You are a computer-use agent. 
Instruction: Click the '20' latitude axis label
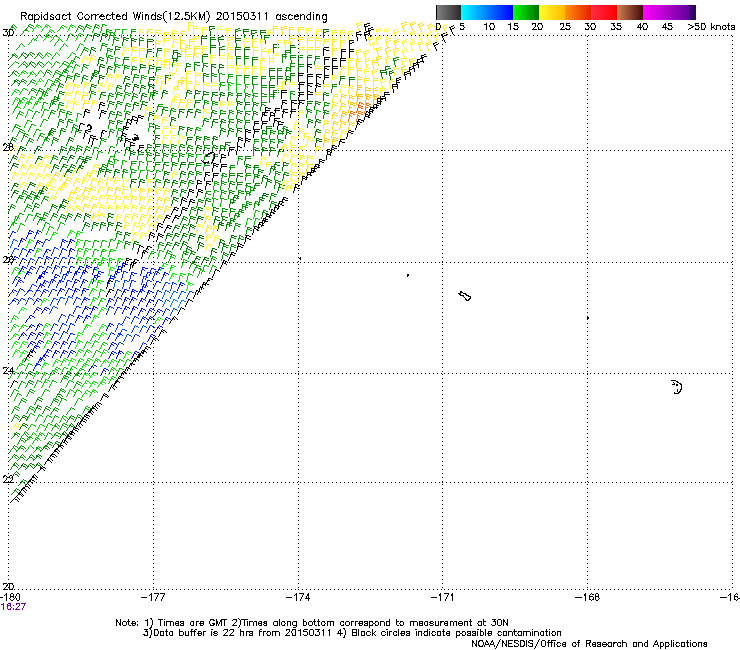(8, 586)
